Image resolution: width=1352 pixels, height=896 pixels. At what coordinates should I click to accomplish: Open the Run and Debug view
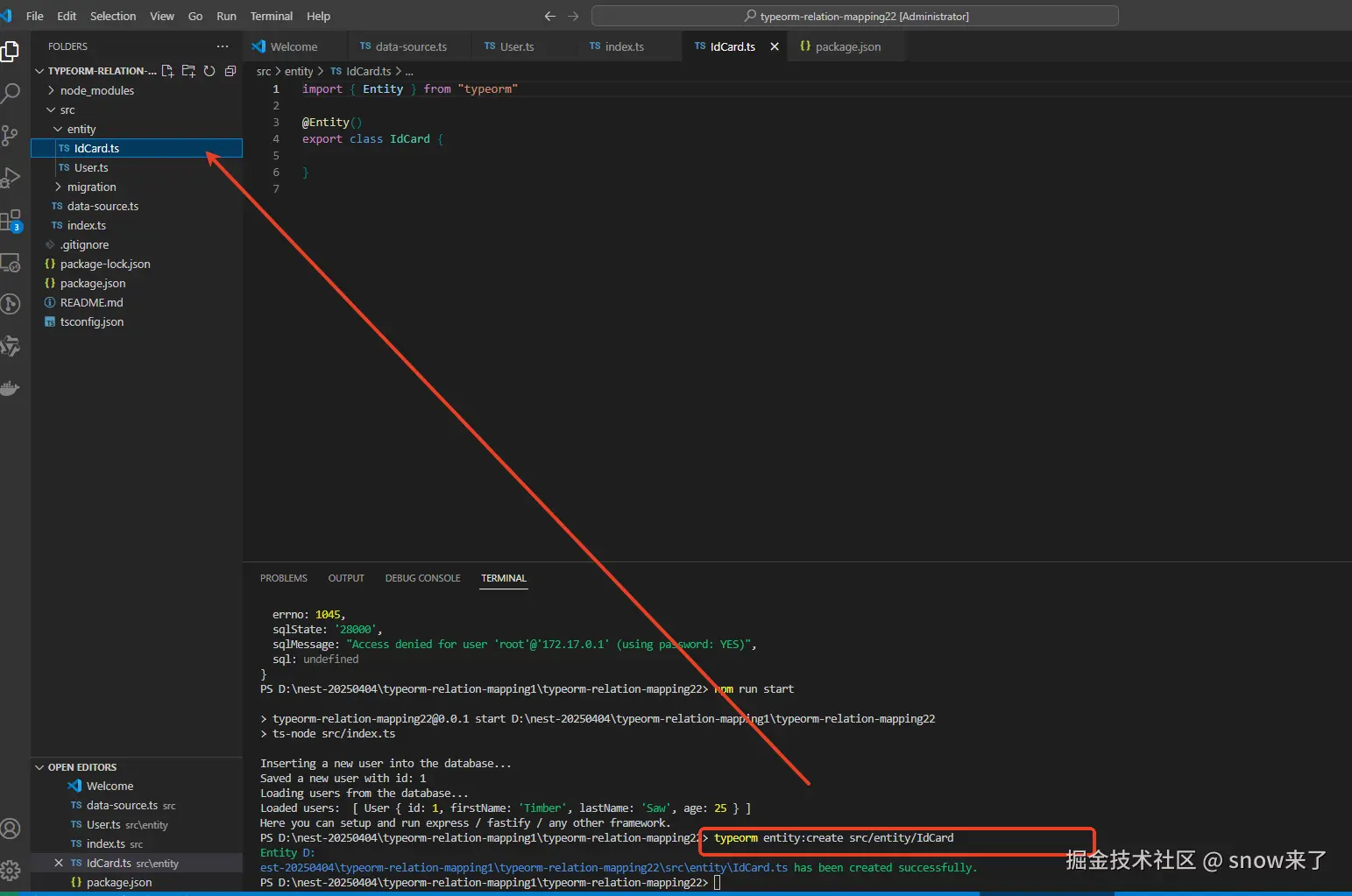coord(11,177)
